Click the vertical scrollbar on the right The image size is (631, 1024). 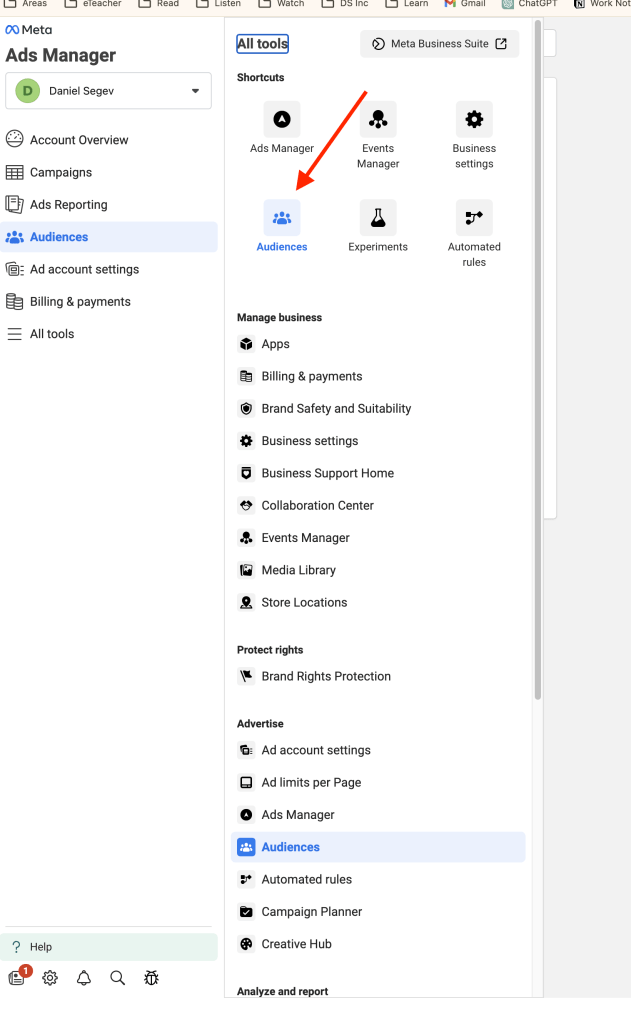pyautogui.click(x=538, y=400)
